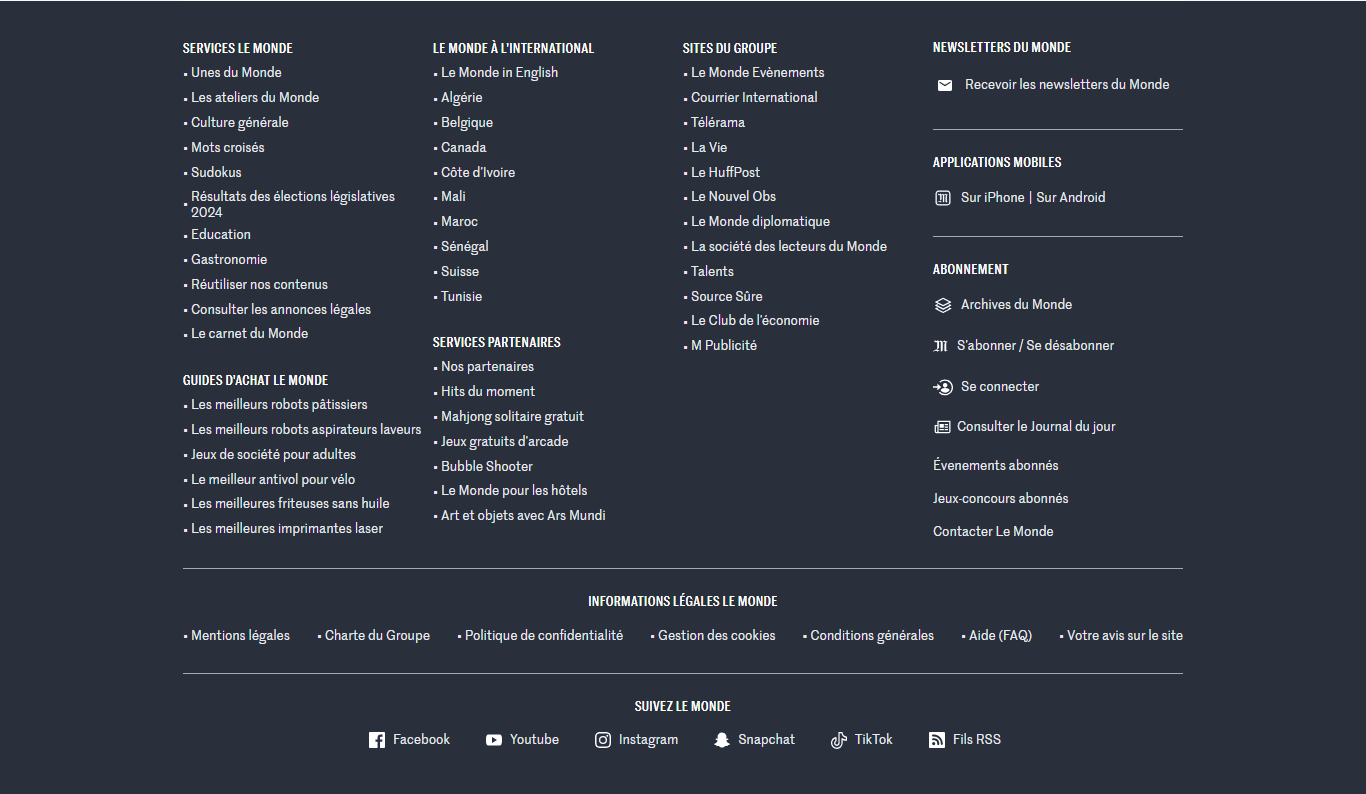Open the Sur iPhone app link
Image resolution: width=1366 pixels, height=794 pixels.
click(992, 198)
